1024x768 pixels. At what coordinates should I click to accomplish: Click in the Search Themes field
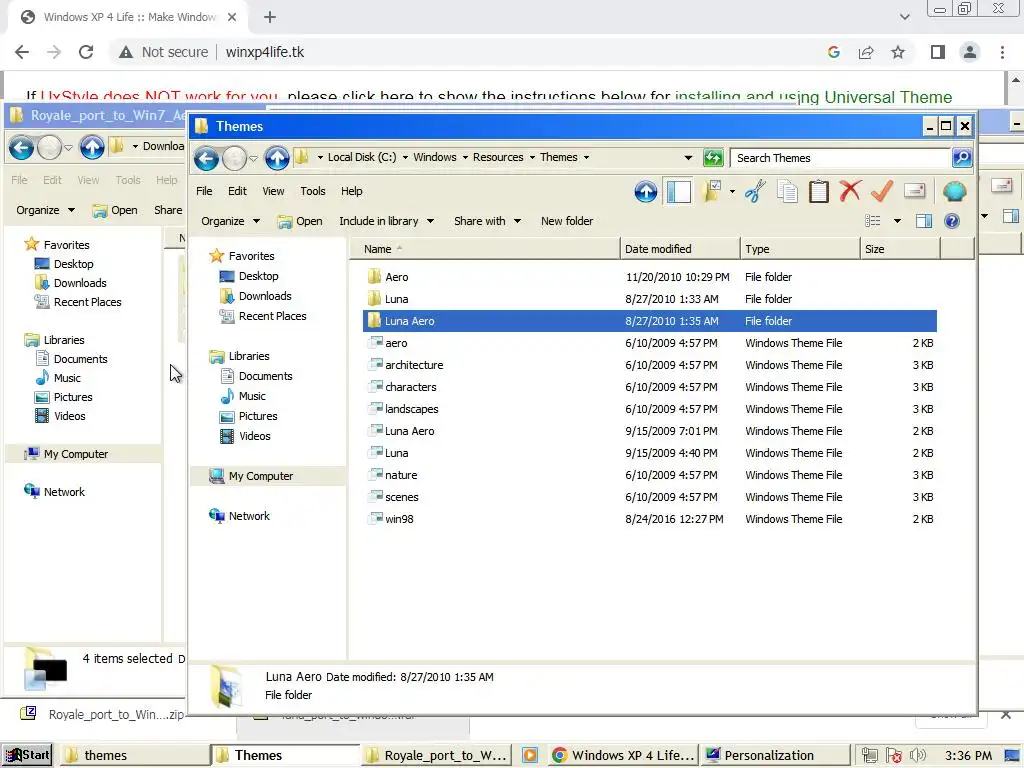(x=840, y=157)
